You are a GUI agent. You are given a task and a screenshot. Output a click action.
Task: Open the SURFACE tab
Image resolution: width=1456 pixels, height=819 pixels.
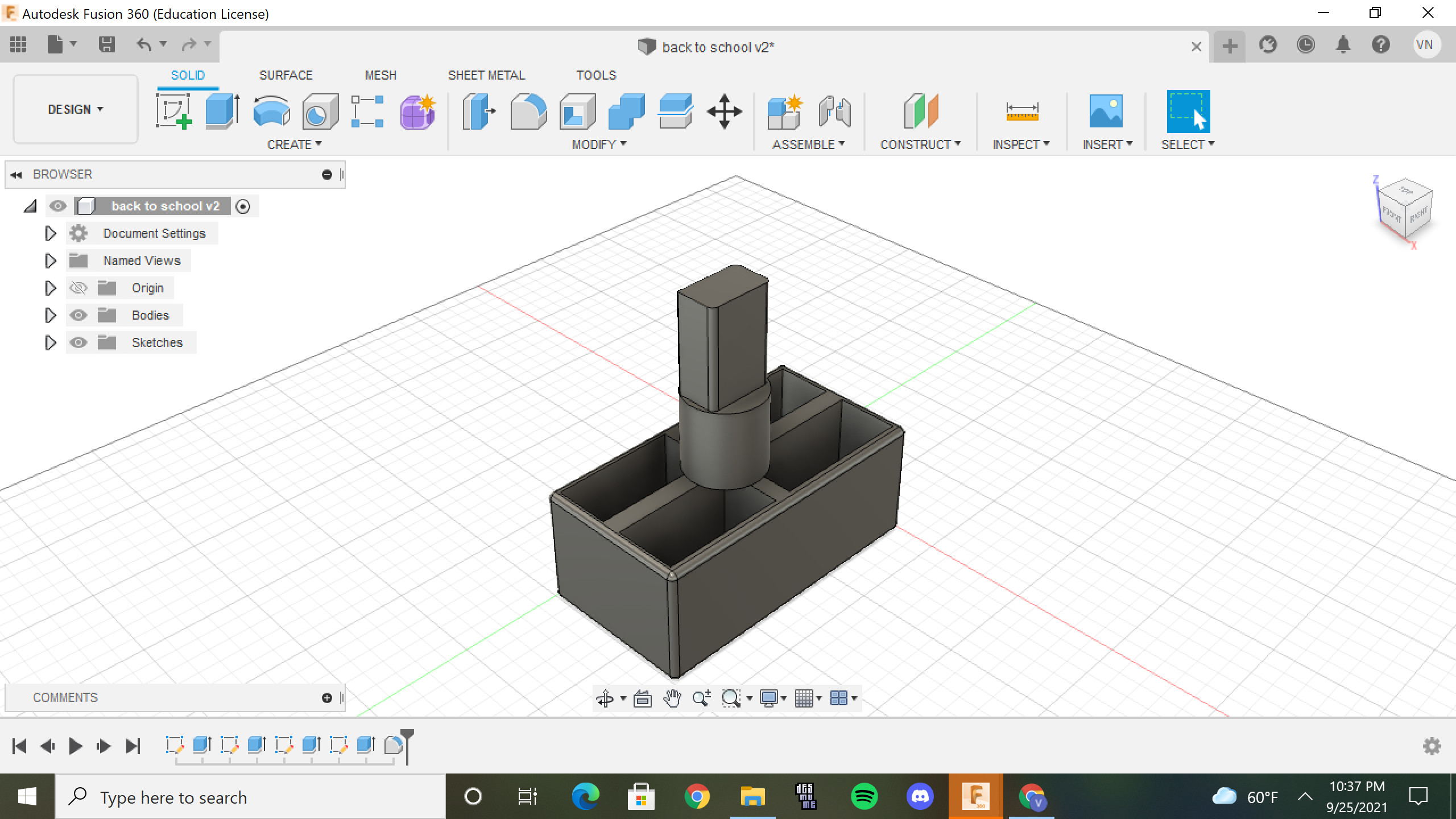[x=286, y=75]
